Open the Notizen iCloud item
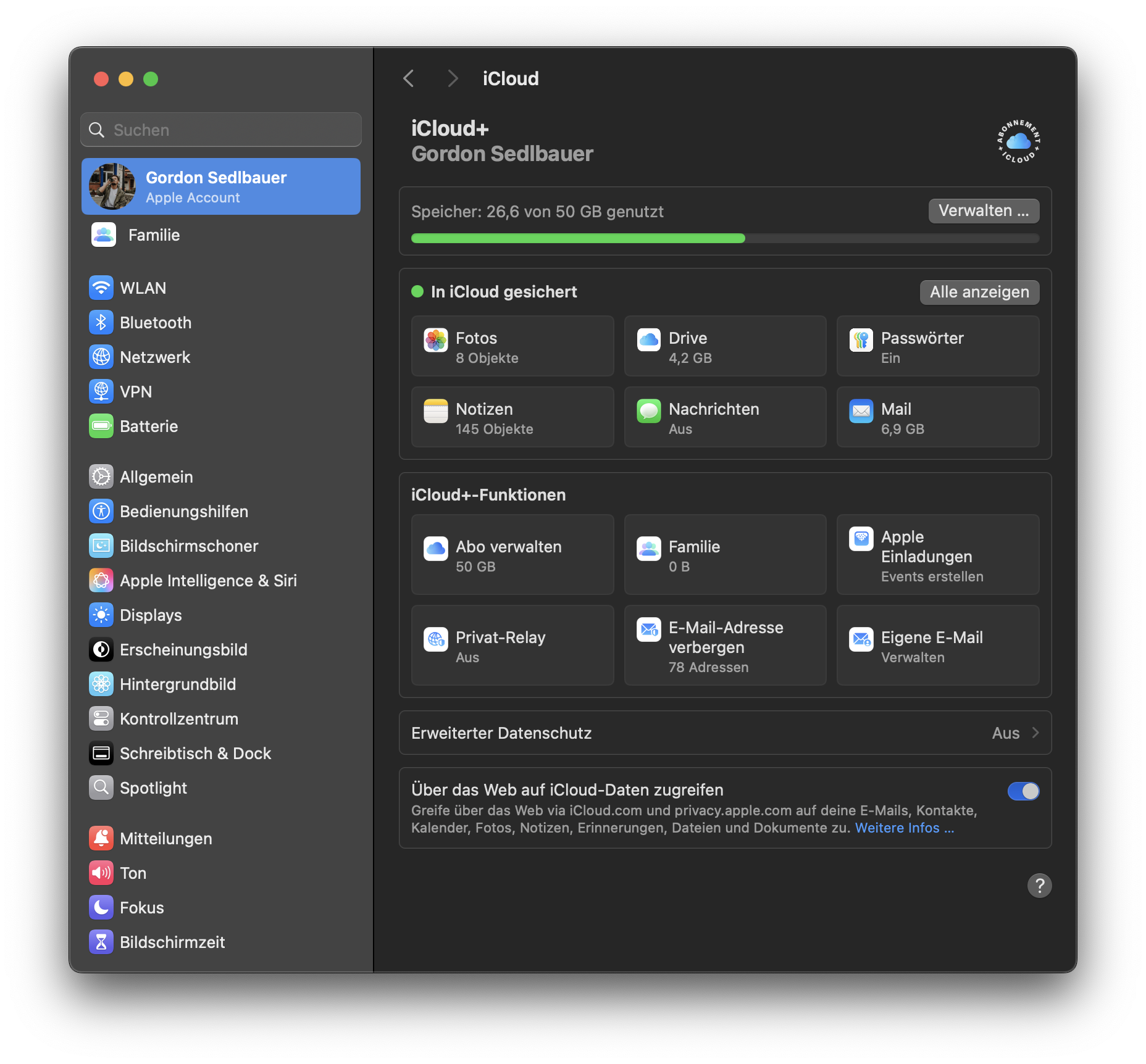The width and height of the screenshot is (1146, 1064). point(511,417)
